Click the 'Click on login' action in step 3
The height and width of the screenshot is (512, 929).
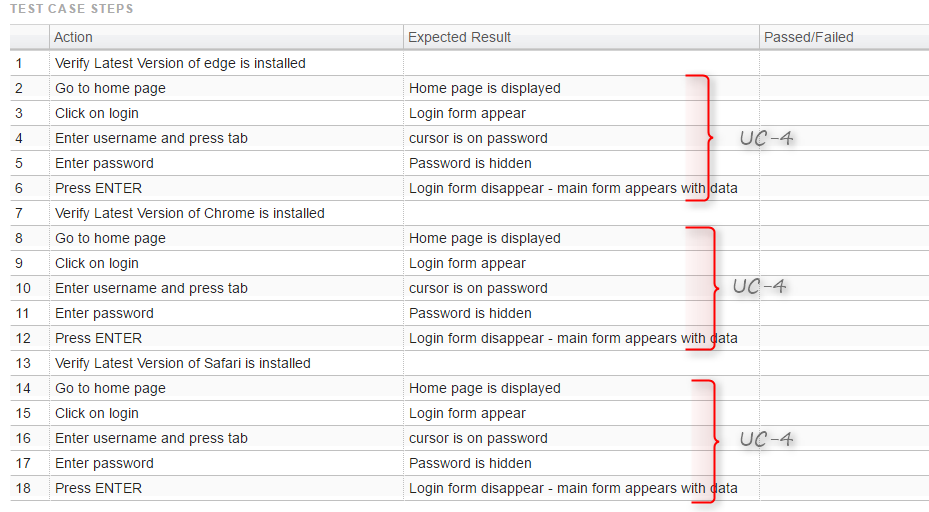pyautogui.click(x=97, y=113)
